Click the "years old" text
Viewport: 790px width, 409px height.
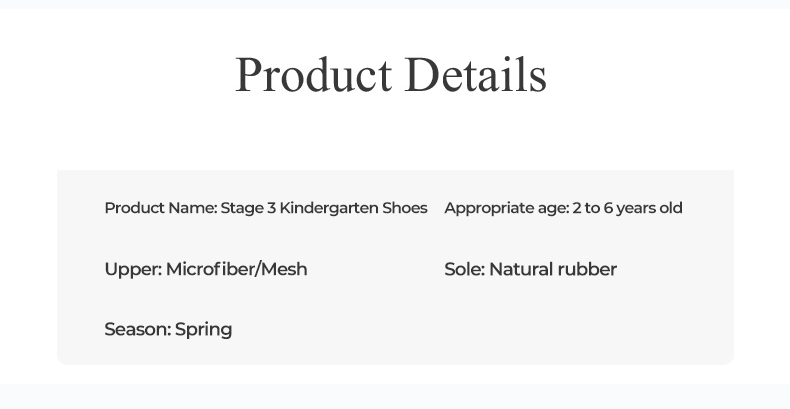[x=655, y=208]
